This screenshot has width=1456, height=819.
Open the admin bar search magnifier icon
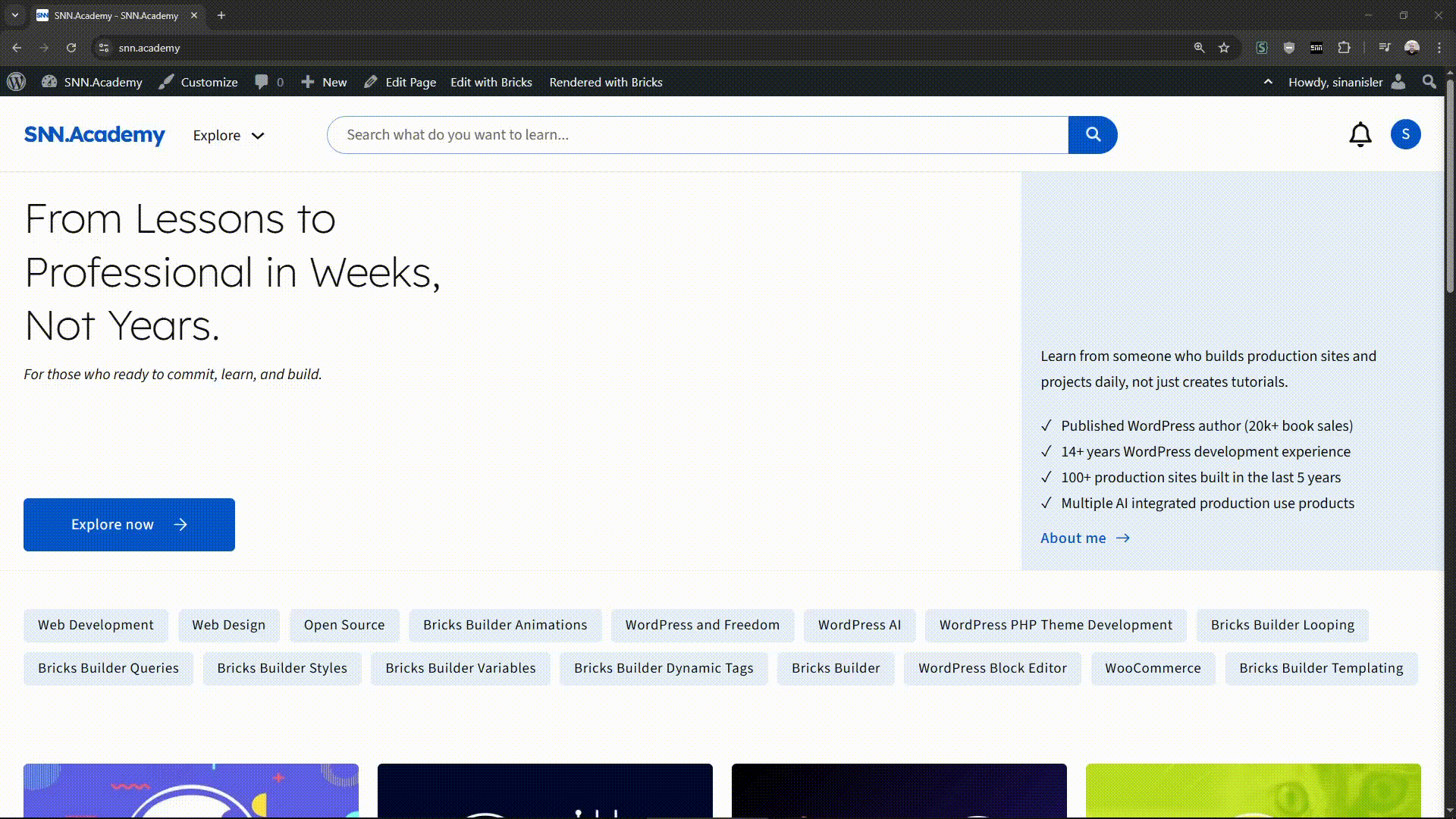[1429, 82]
